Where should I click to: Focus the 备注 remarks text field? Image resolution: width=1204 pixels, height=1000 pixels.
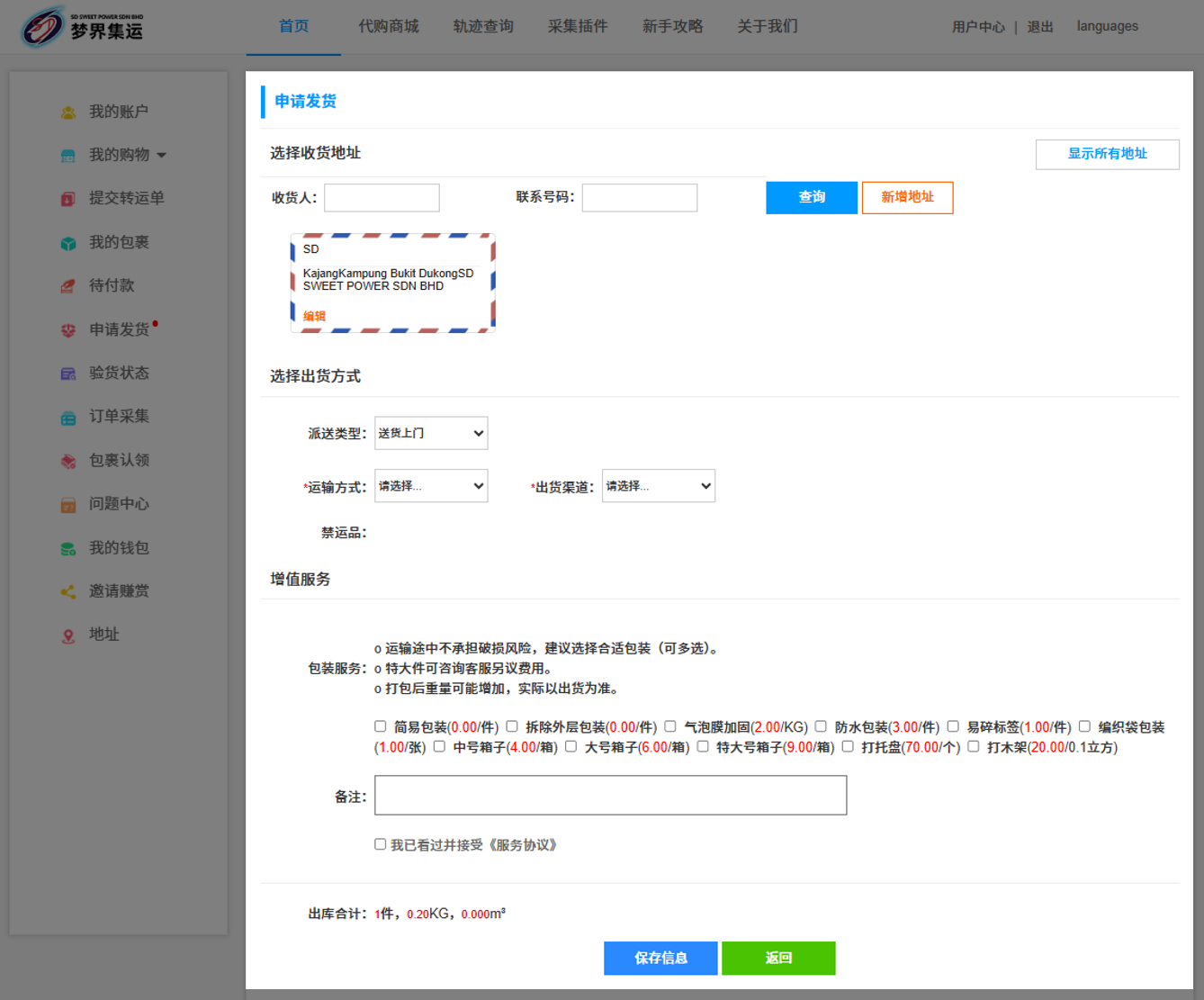[610, 796]
